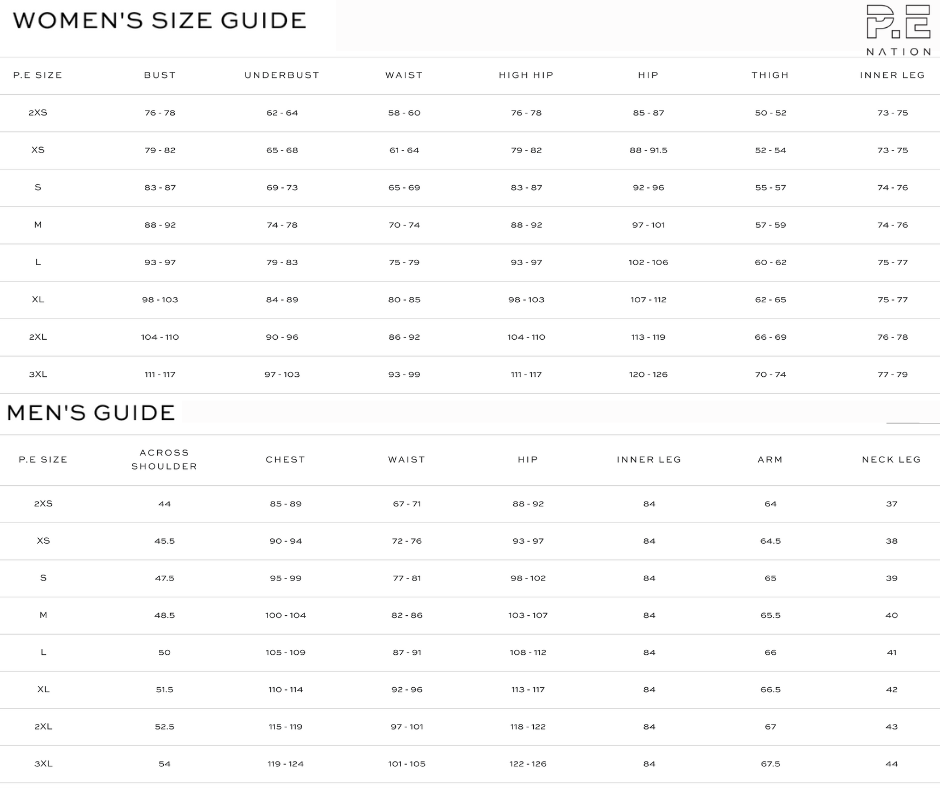The height and width of the screenshot is (788, 940).
Task: Click the women's XL bust value 98 - 103
Action: tap(160, 300)
